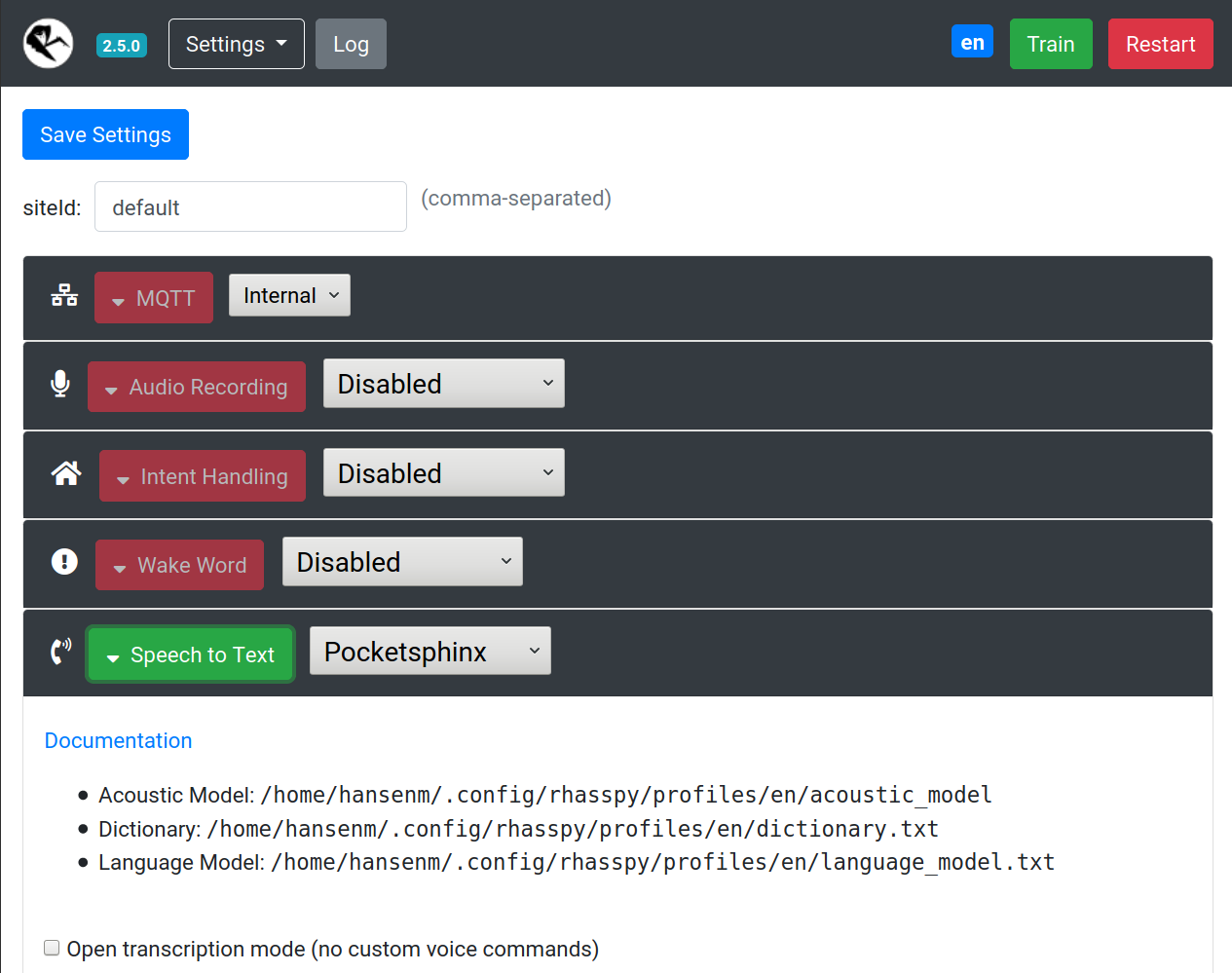Change Speech to Text system from Pocketsphinx
1232x973 pixels.
(429, 650)
